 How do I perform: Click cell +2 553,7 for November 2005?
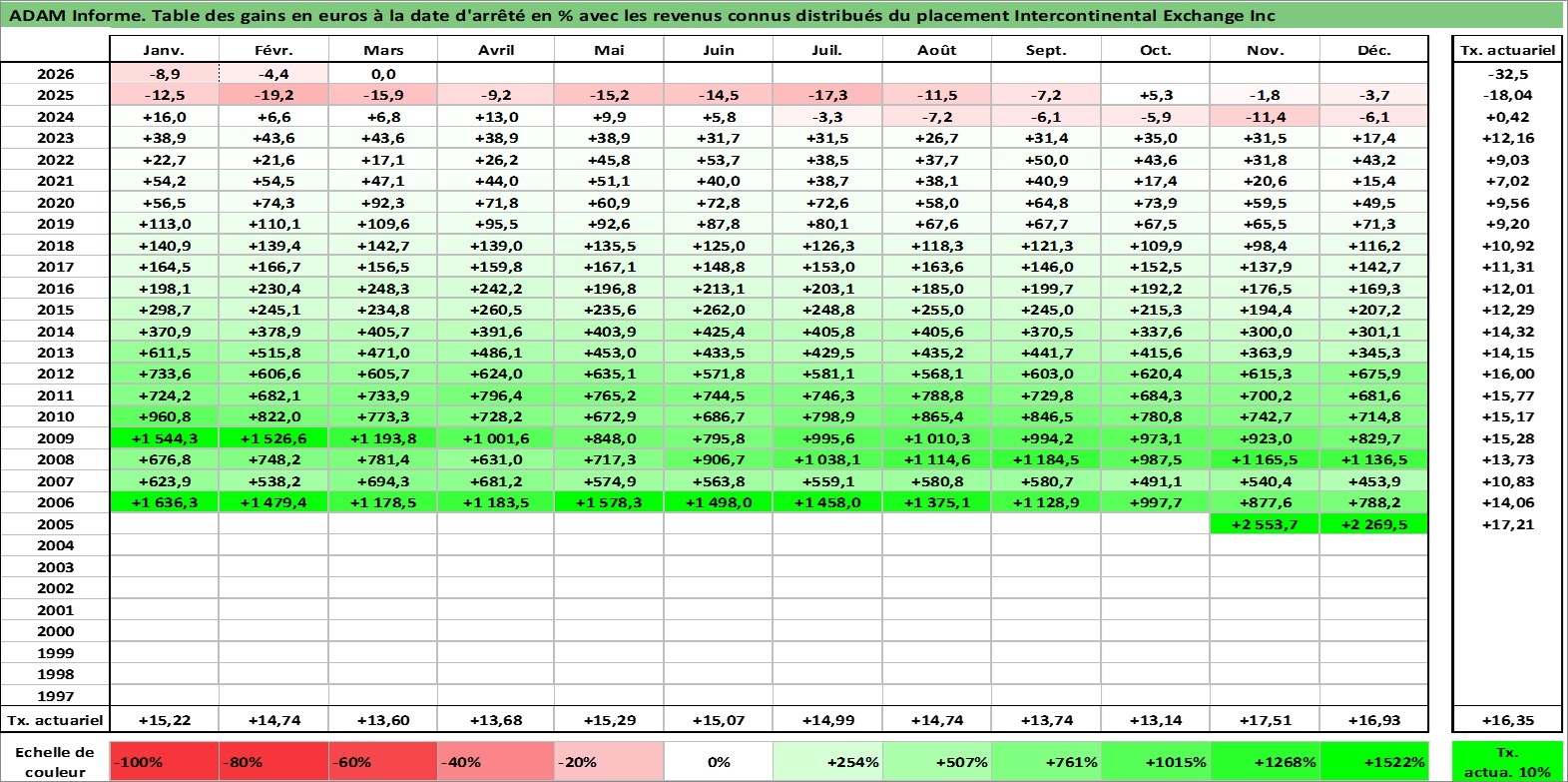click(1265, 524)
